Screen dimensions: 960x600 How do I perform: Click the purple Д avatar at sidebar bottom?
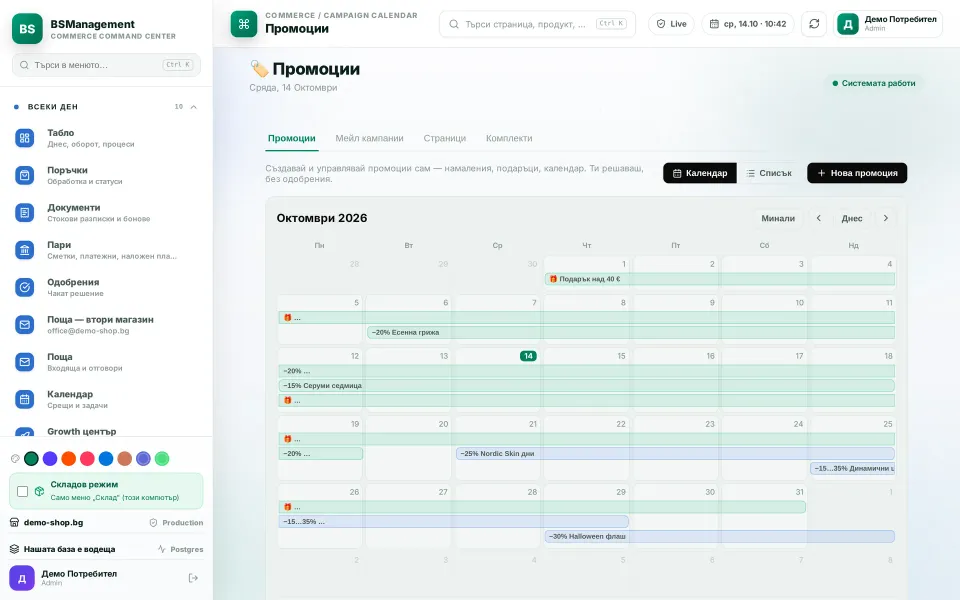[21, 578]
